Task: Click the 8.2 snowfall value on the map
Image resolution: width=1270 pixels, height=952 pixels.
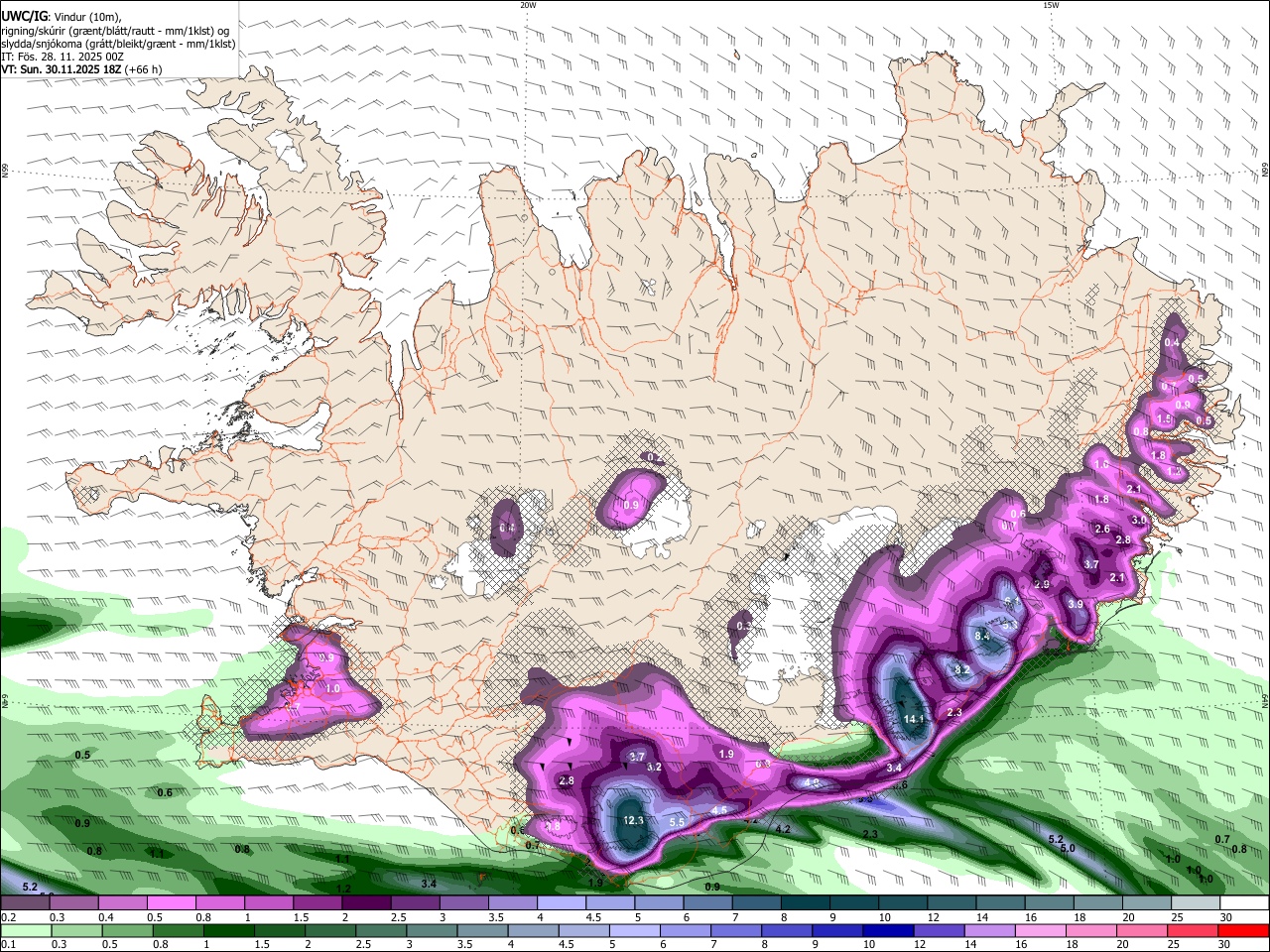Action: click(962, 670)
